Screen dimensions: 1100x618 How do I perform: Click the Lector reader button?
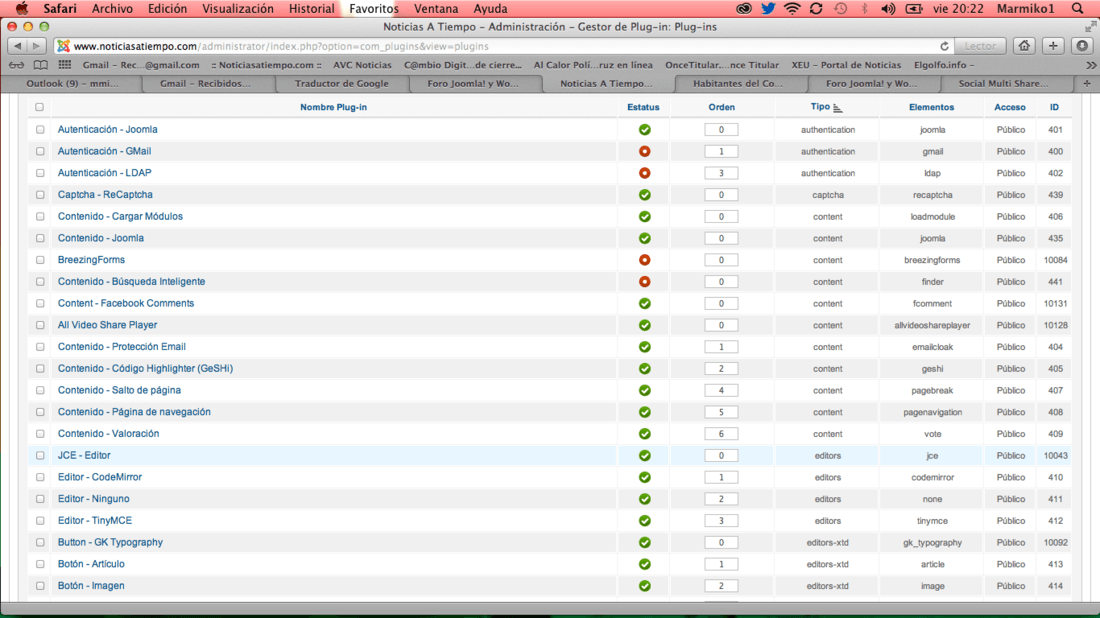click(x=980, y=46)
